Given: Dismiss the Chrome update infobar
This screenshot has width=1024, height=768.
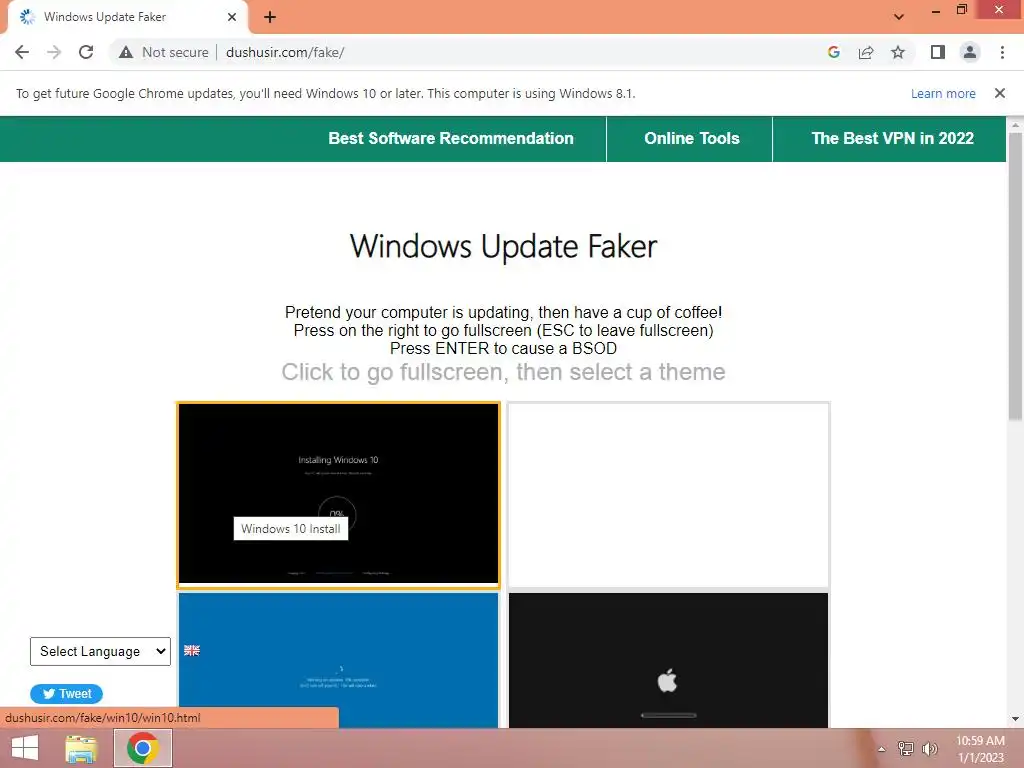Looking at the screenshot, I should tap(1000, 93).
